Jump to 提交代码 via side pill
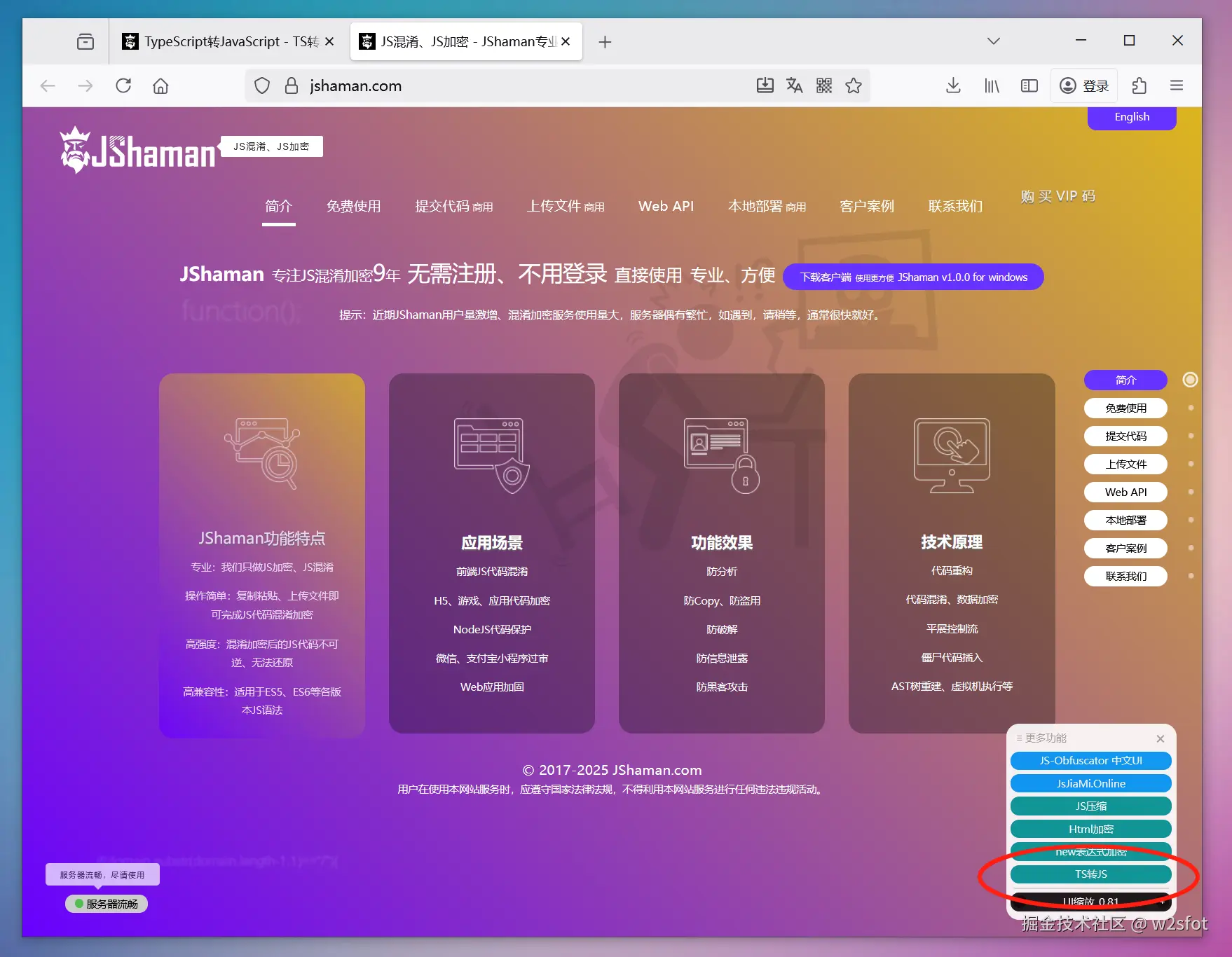 point(1125,436)
